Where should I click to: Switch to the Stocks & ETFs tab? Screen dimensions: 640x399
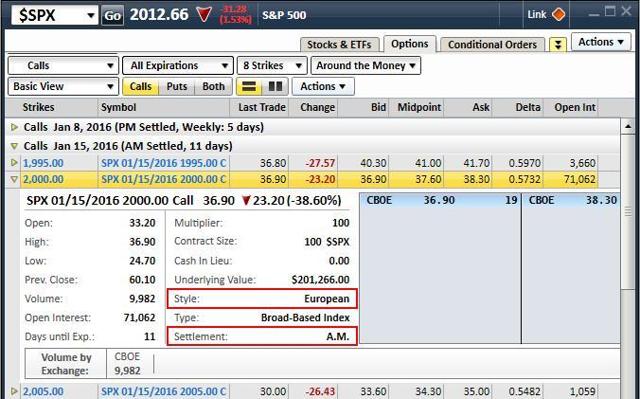[339, 44]
